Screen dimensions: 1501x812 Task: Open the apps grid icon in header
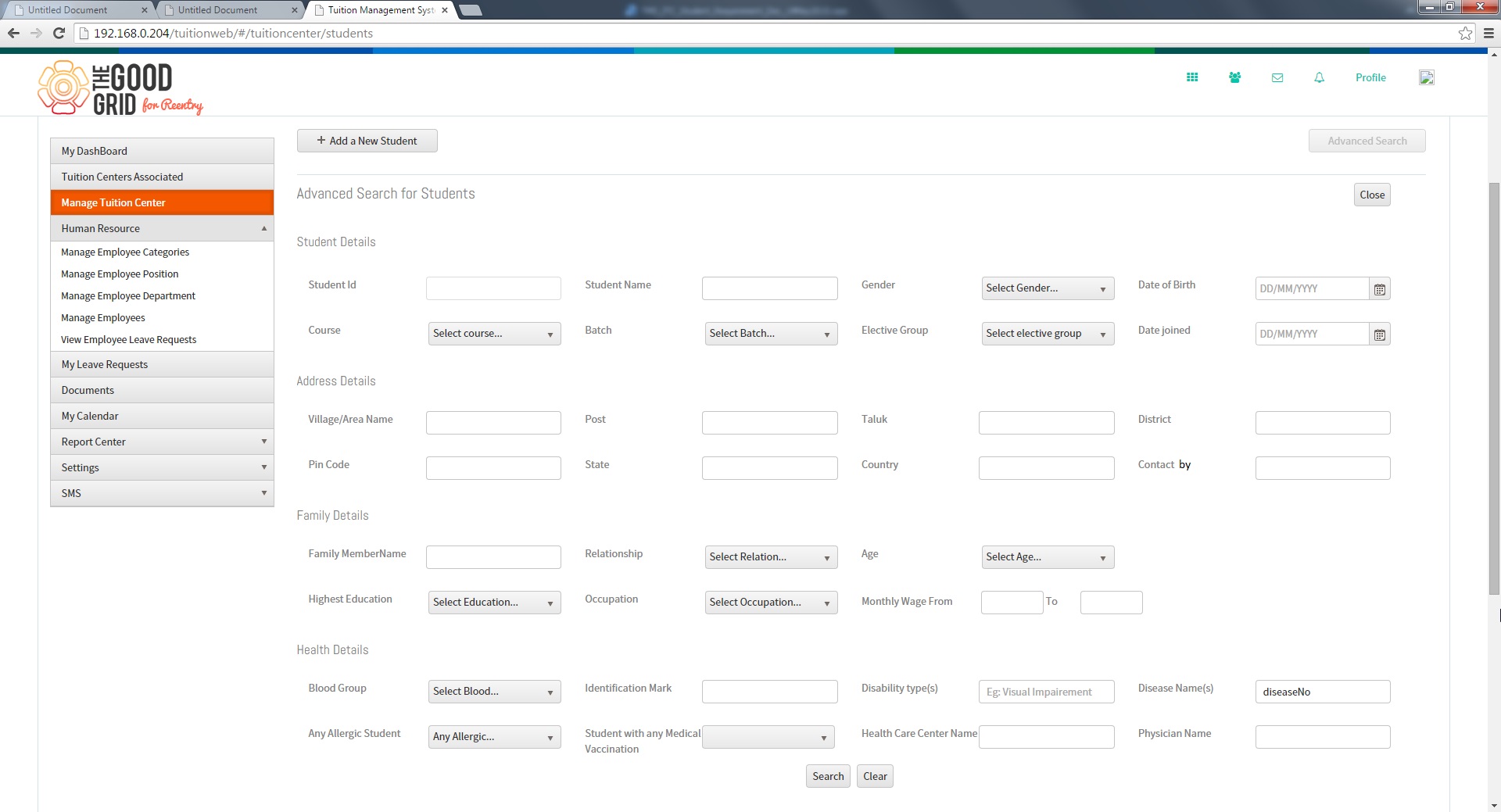[x=1192, y=77]
